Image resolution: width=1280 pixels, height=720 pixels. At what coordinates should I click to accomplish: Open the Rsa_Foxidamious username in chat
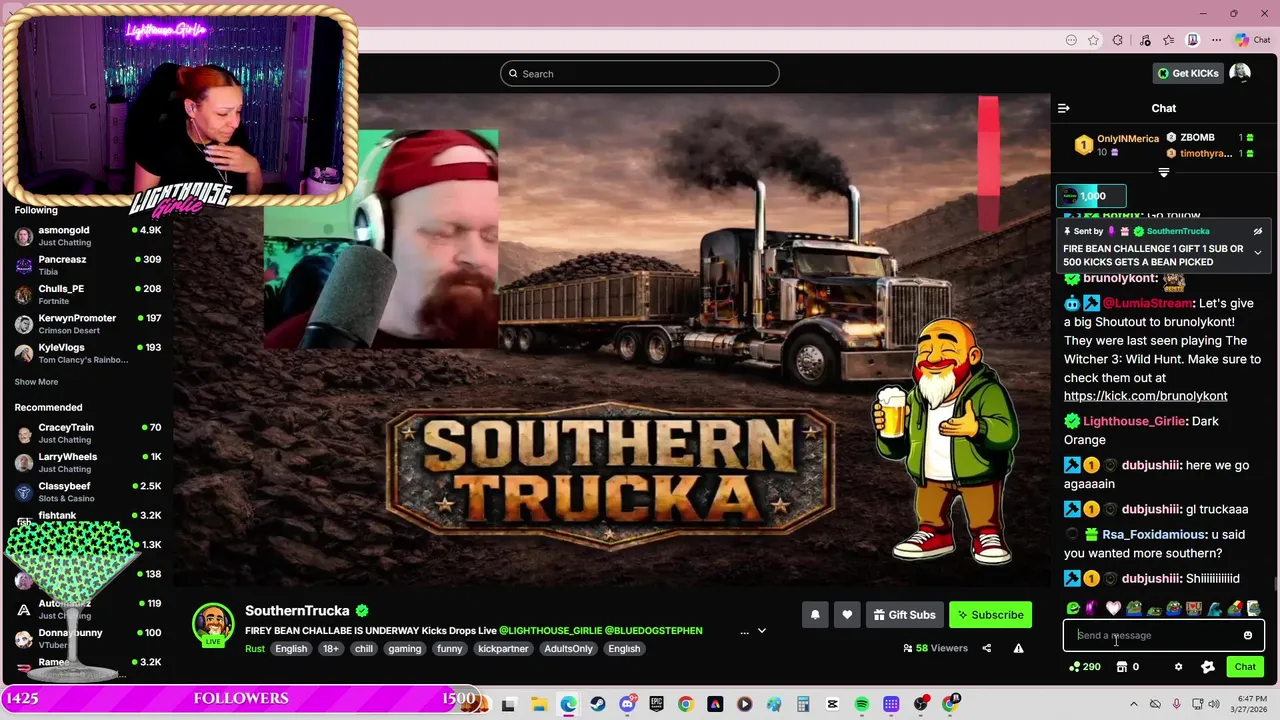[1154, 534]
